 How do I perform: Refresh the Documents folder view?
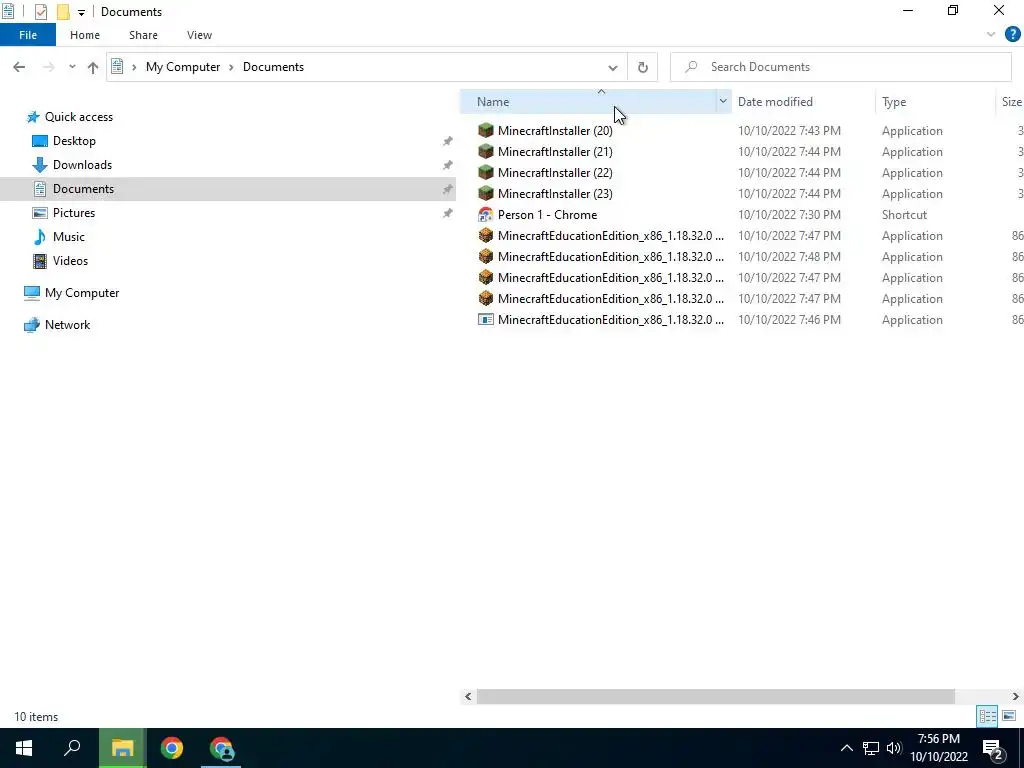coord(643,67)
